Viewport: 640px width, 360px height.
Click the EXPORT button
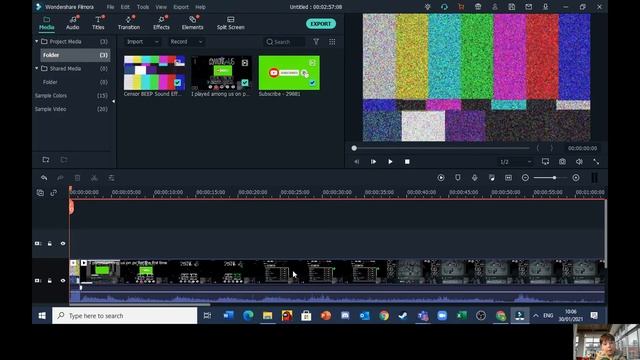pos(321,24)
